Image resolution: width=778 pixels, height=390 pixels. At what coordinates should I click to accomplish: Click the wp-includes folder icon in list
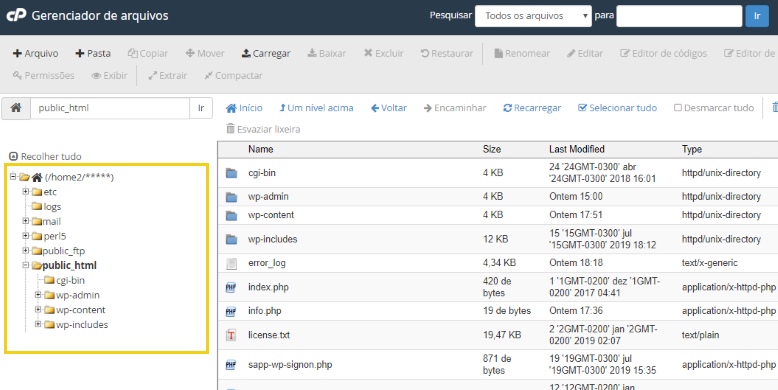(231, 239)
